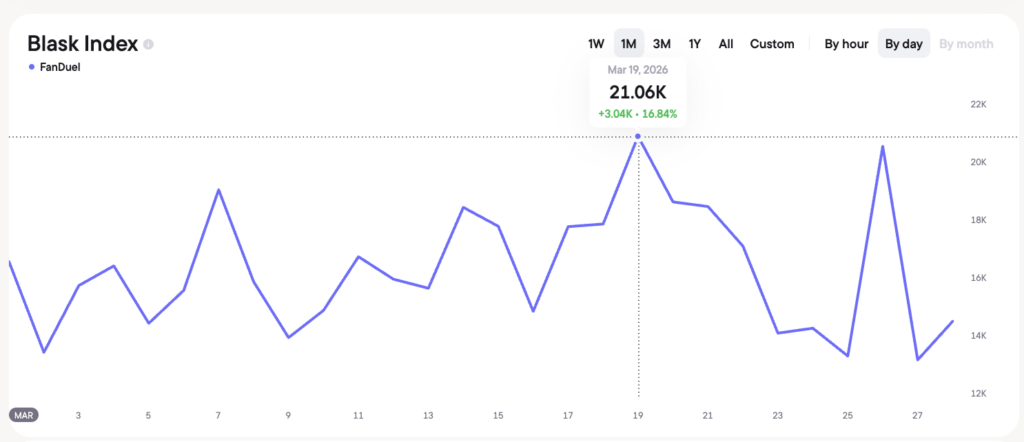
Task: Toggle the FanDuel series legend label
Action: 59,67
